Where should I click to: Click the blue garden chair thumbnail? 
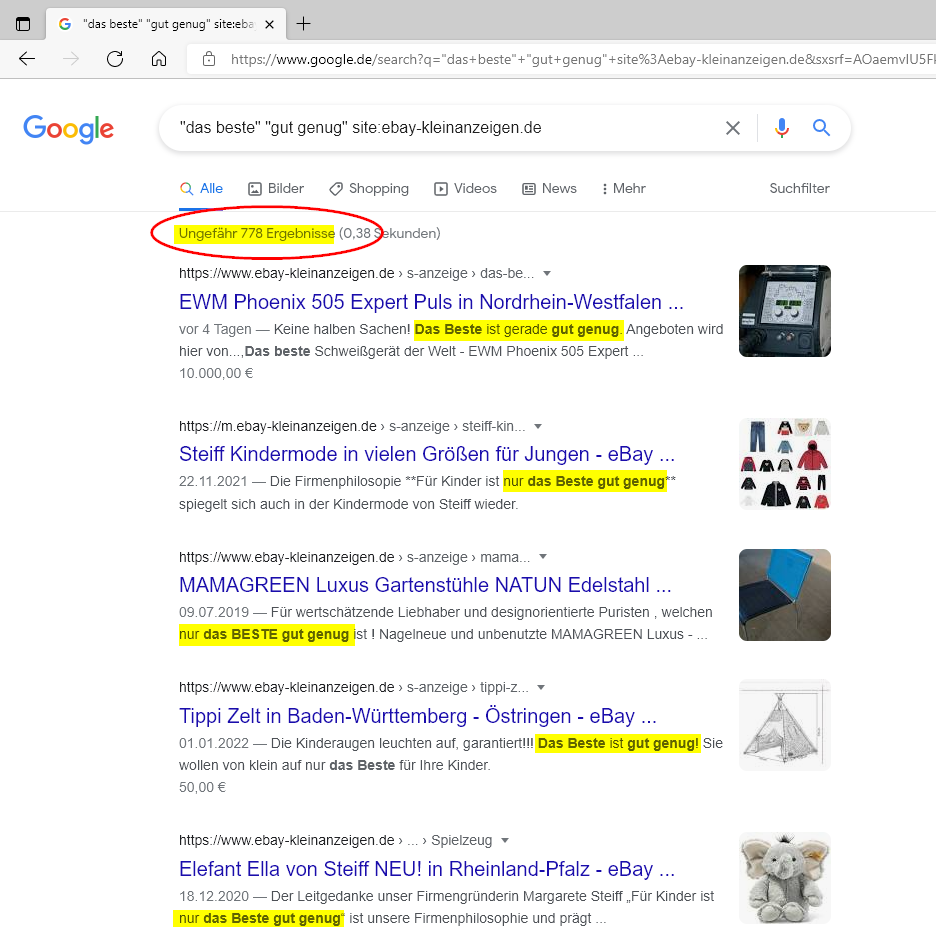[x=785, y=595]
